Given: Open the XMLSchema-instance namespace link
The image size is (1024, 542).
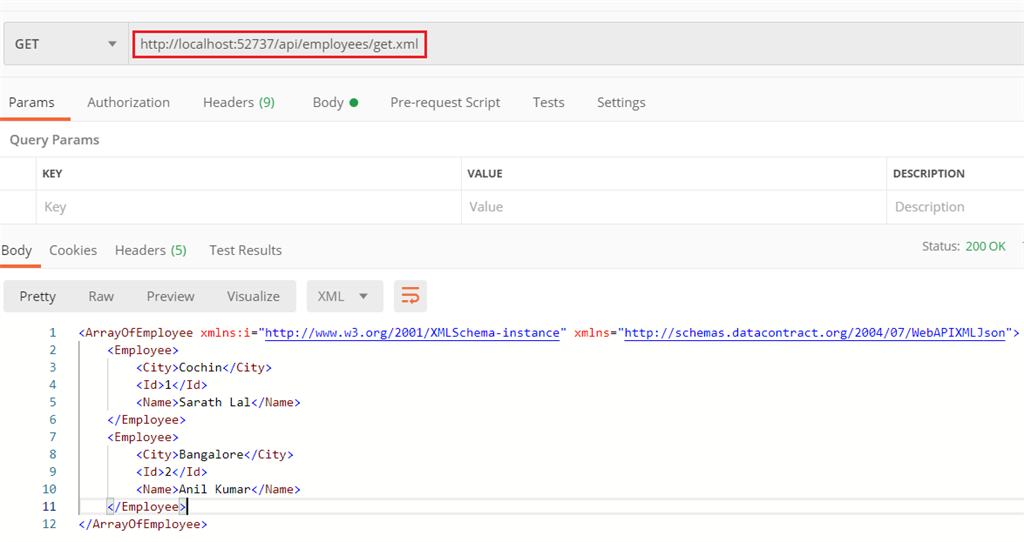Looking at the screenshot, I should pos(411,333).
